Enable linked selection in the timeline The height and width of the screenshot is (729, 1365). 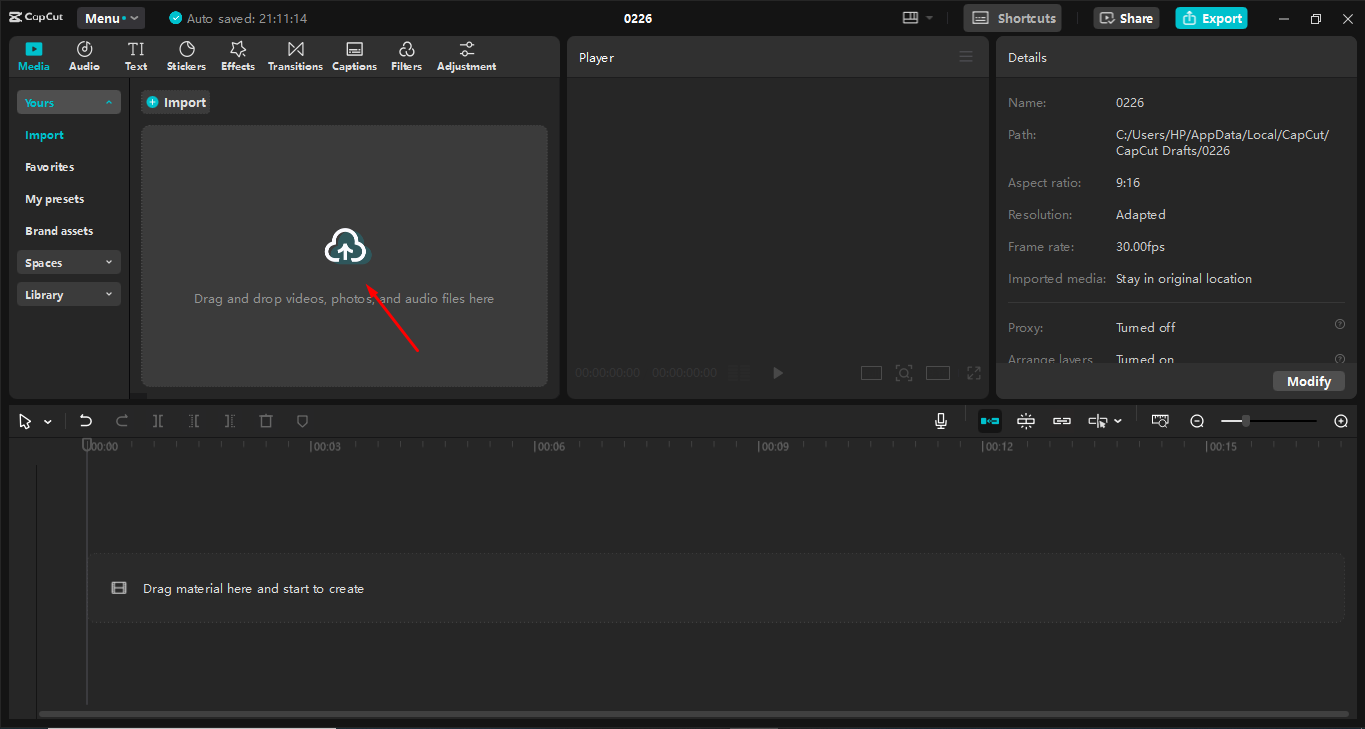pos(1061,421)
